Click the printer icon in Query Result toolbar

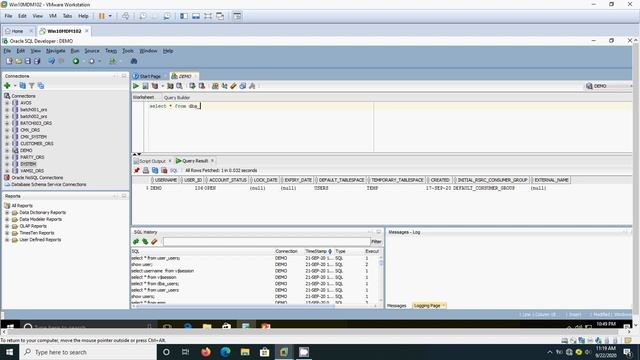(146, 170)
